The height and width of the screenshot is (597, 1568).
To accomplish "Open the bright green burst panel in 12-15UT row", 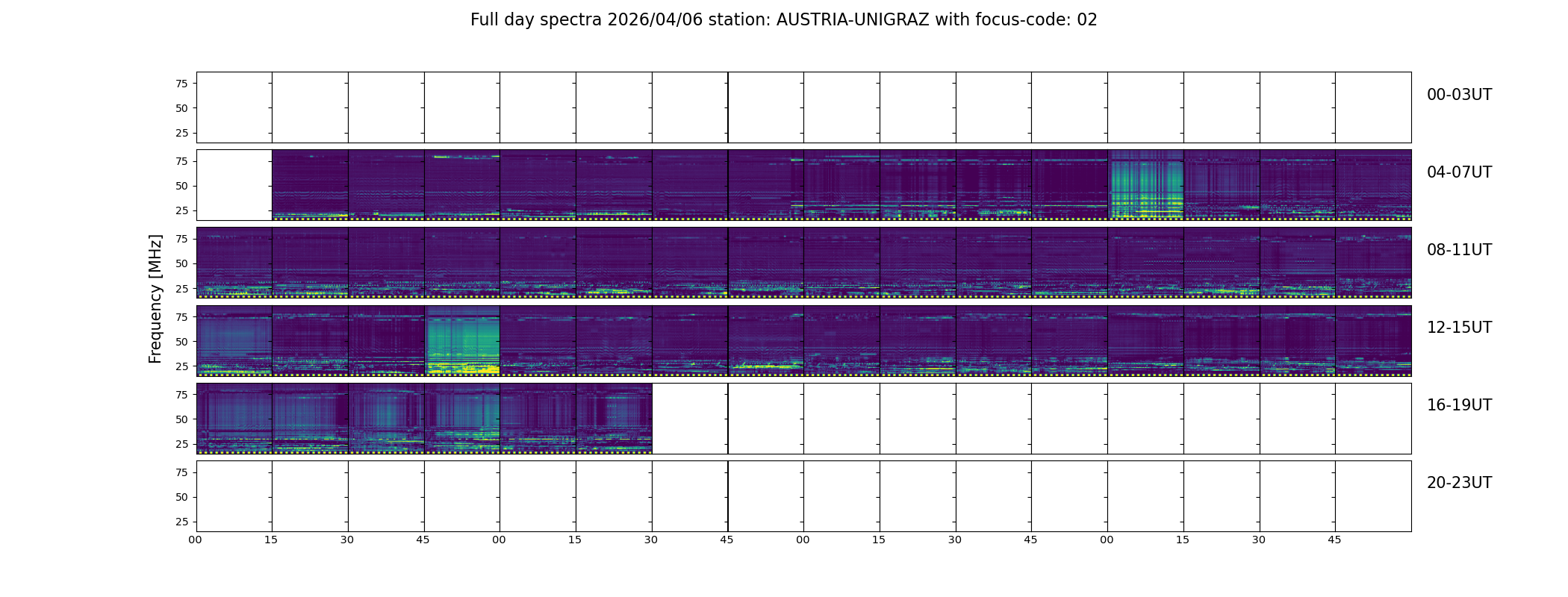I will [x=462, y=340].
